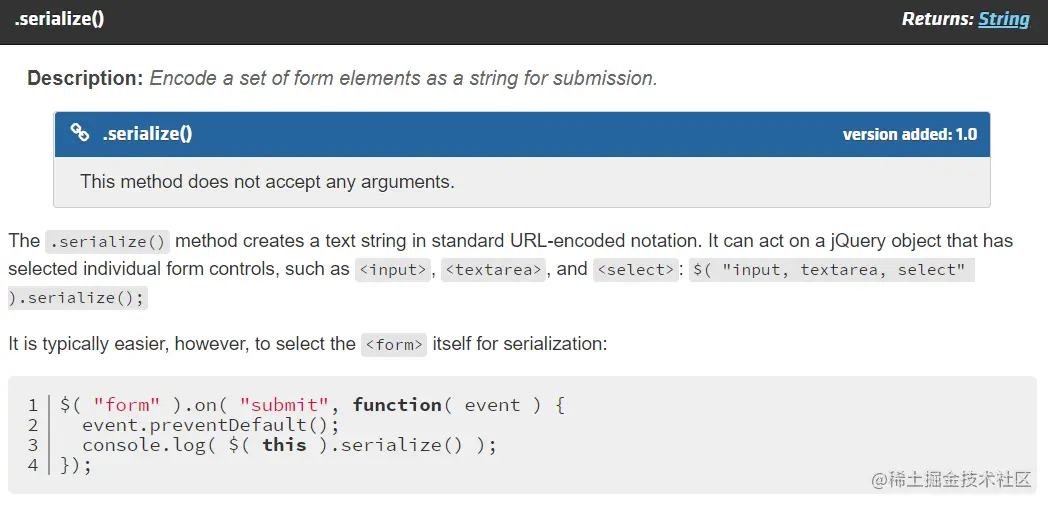
Task: Open the String return type link
Action: (x=1004, y=19)
